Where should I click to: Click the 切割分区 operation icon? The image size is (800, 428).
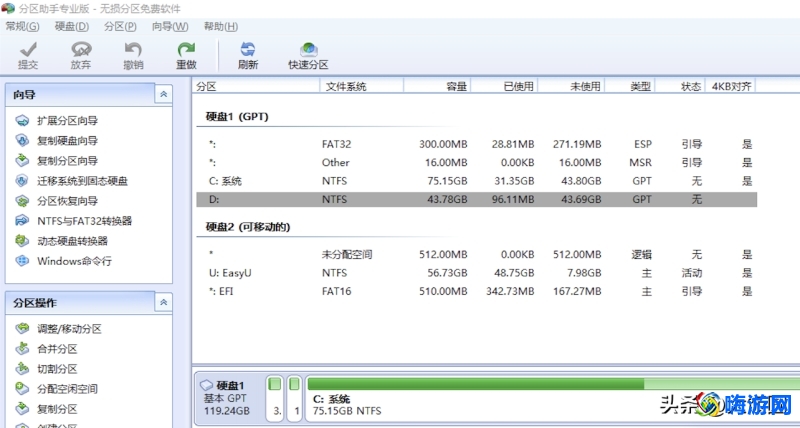[x=22, y=369]
